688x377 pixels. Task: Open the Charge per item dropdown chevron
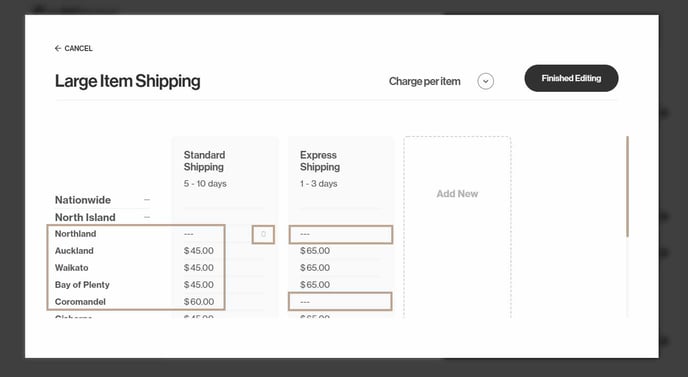tap(485, 81)
